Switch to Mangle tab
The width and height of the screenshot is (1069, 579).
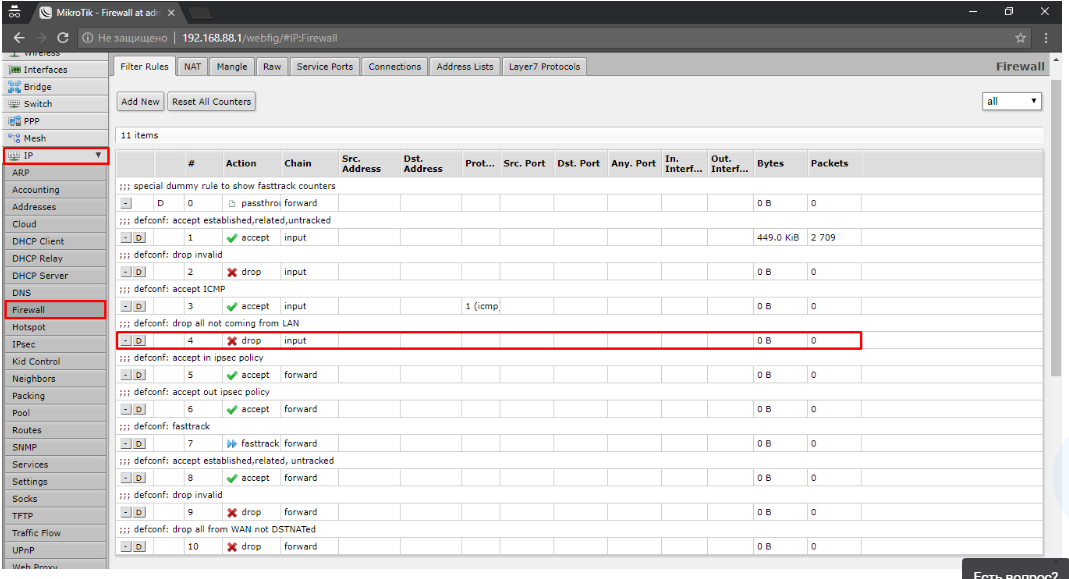[232, 67]
